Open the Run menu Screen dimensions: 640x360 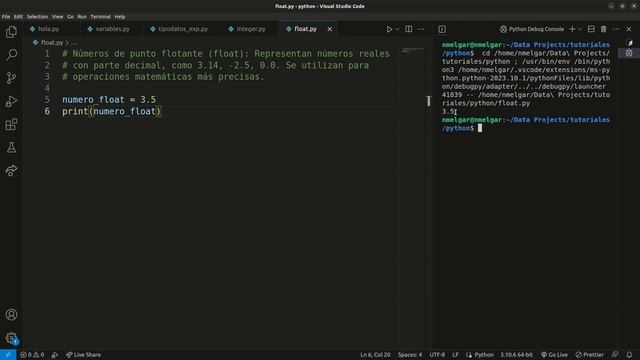(82, 17)
